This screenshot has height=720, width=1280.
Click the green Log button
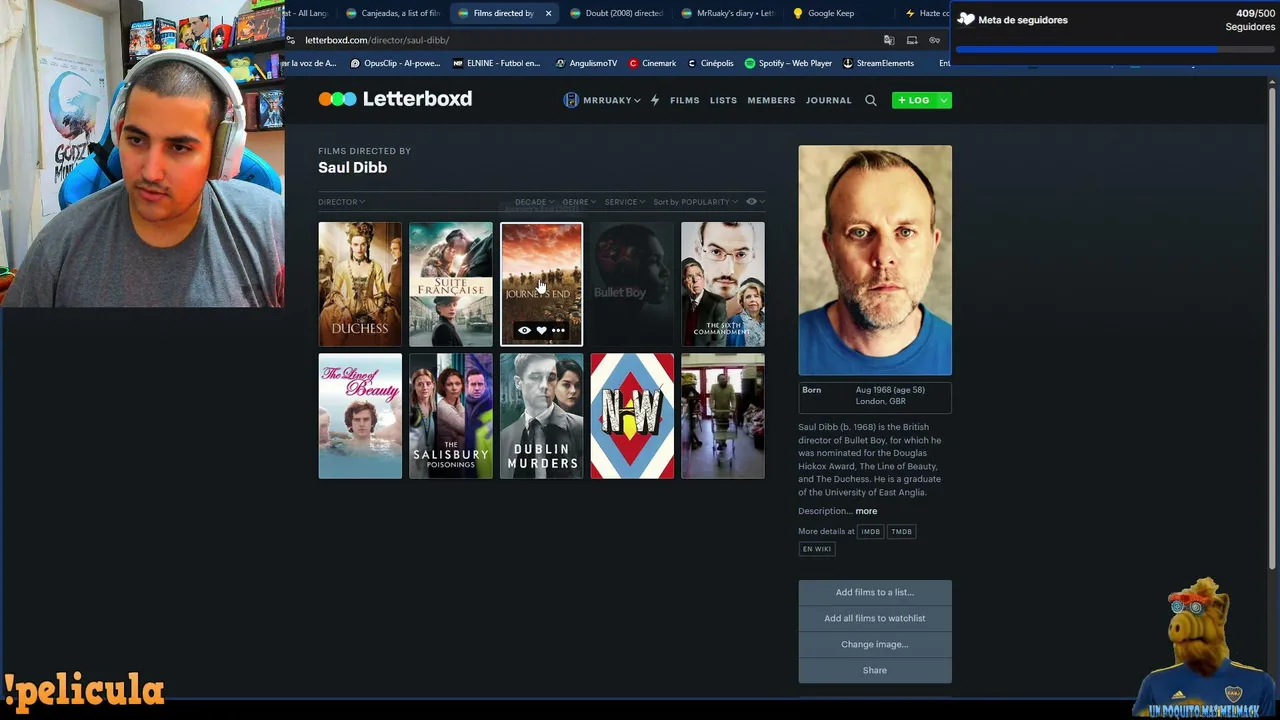pos(914,100)
